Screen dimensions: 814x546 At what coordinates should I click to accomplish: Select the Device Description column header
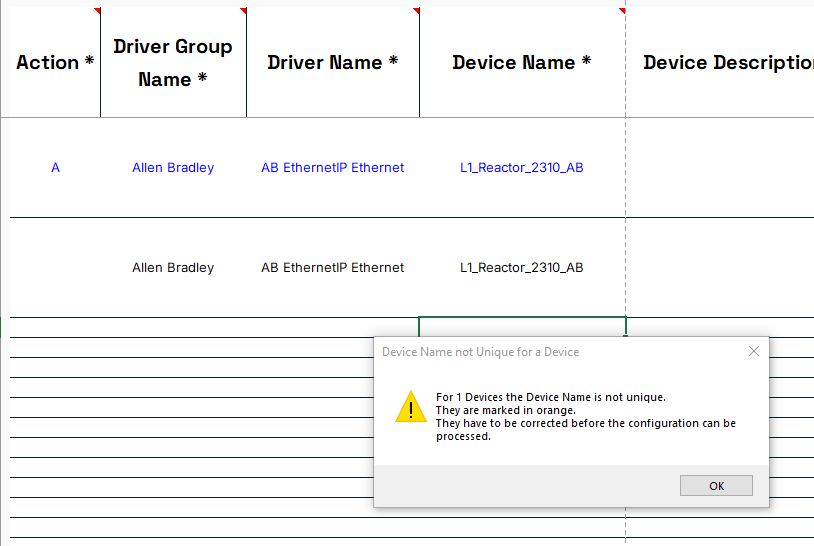[x=720, y=62]
